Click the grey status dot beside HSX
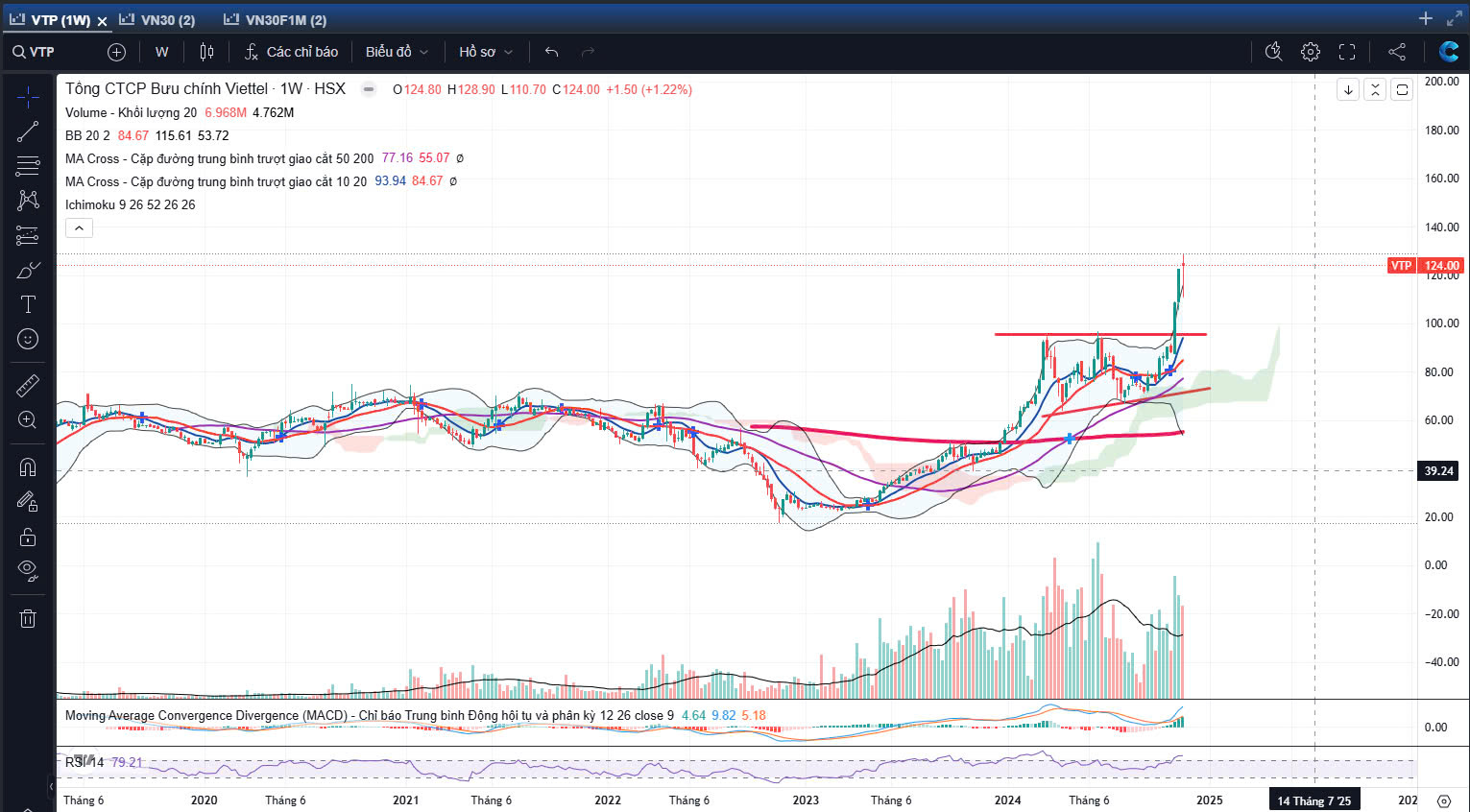 369,89
